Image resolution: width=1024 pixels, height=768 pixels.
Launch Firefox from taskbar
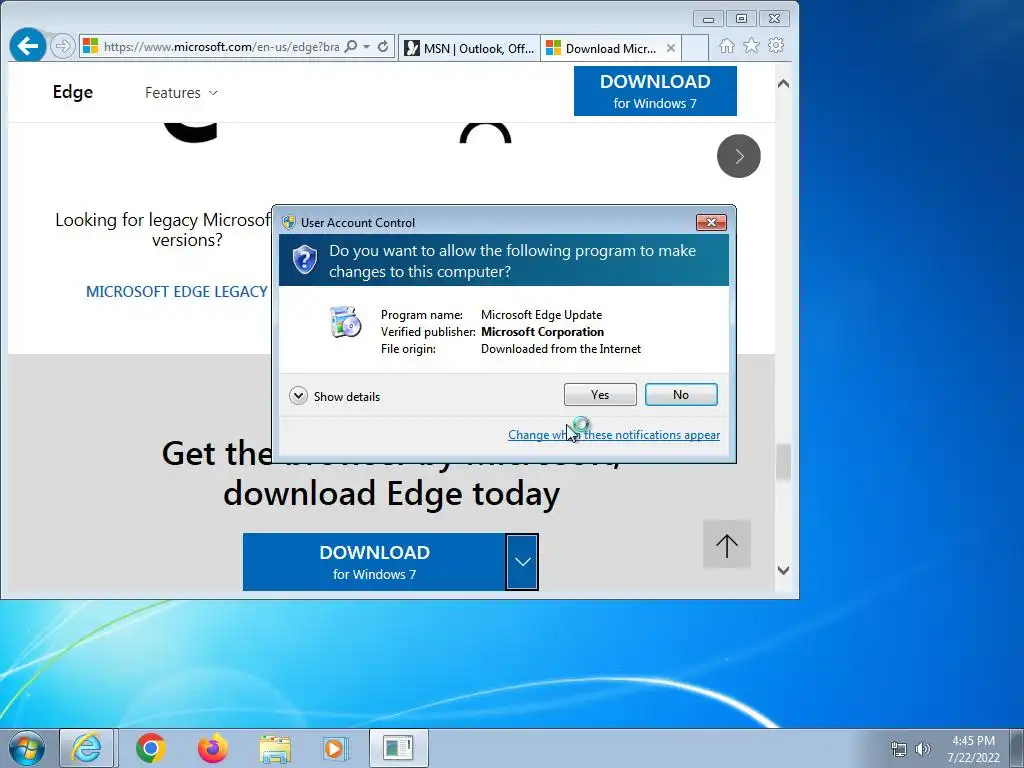(x=213, y=748)
